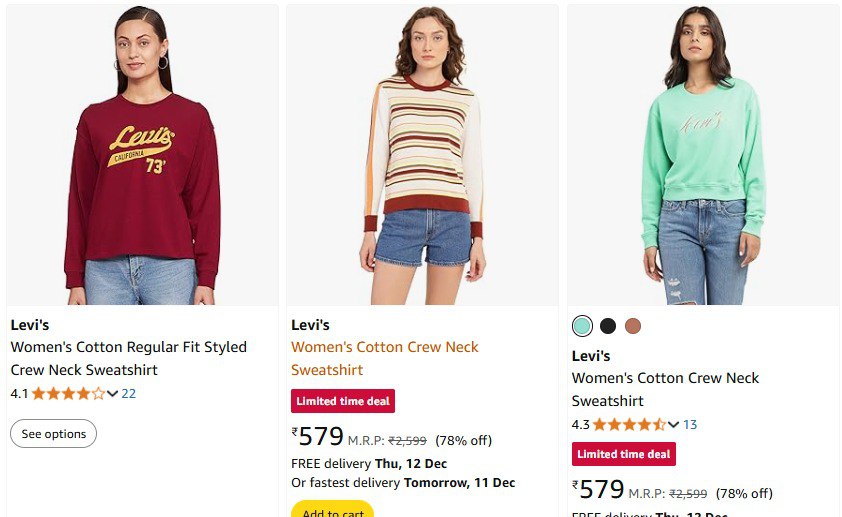Open the green sweatshirt product image
Viewport: 842px width, 517px height.
coord(703,155)
